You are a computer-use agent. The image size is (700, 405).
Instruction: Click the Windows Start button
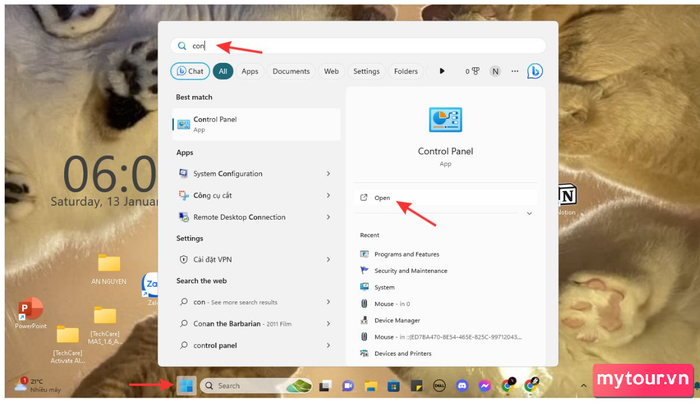click(186, 386)
